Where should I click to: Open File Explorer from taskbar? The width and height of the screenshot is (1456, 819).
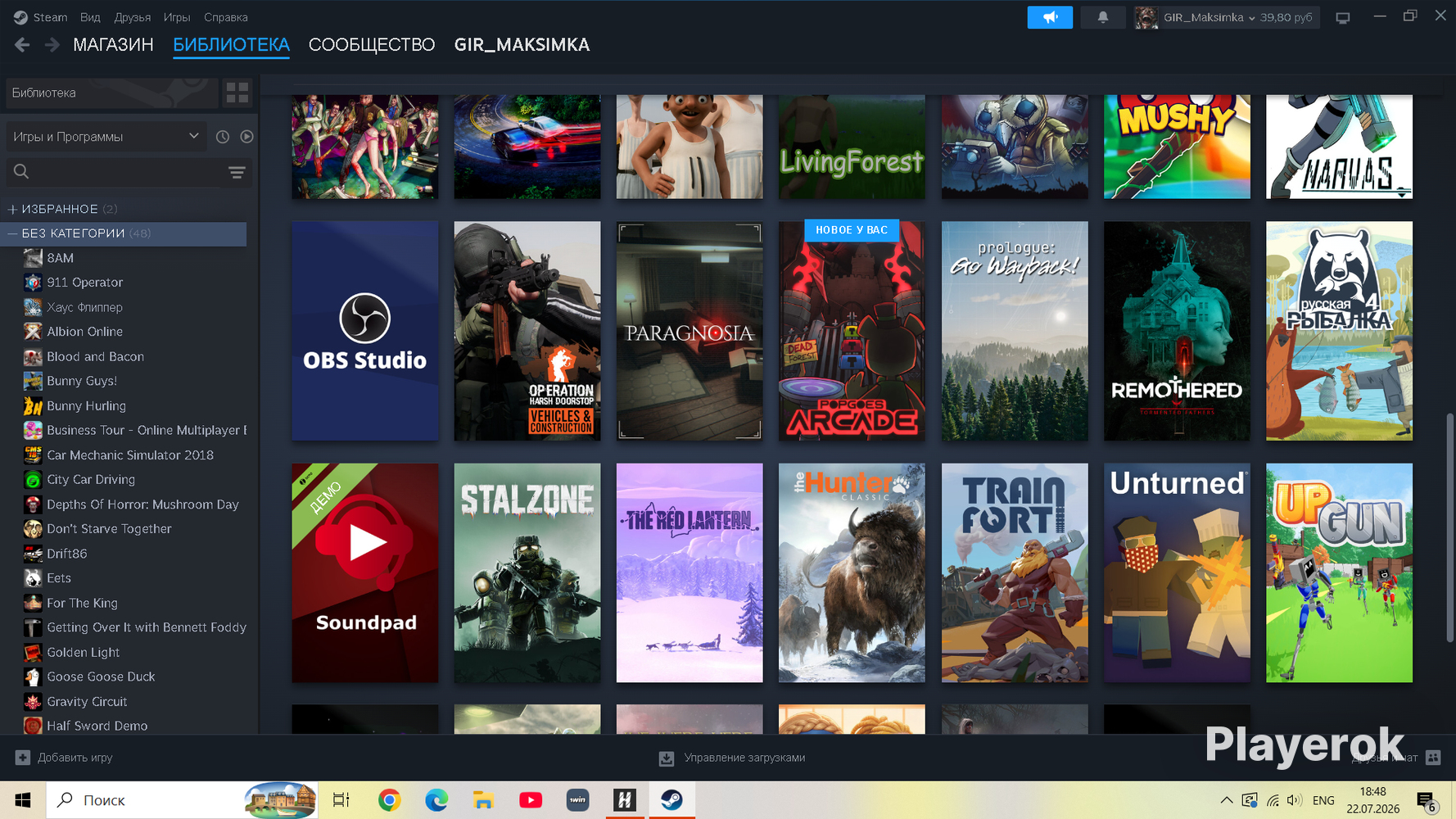[x=483, y=800]
